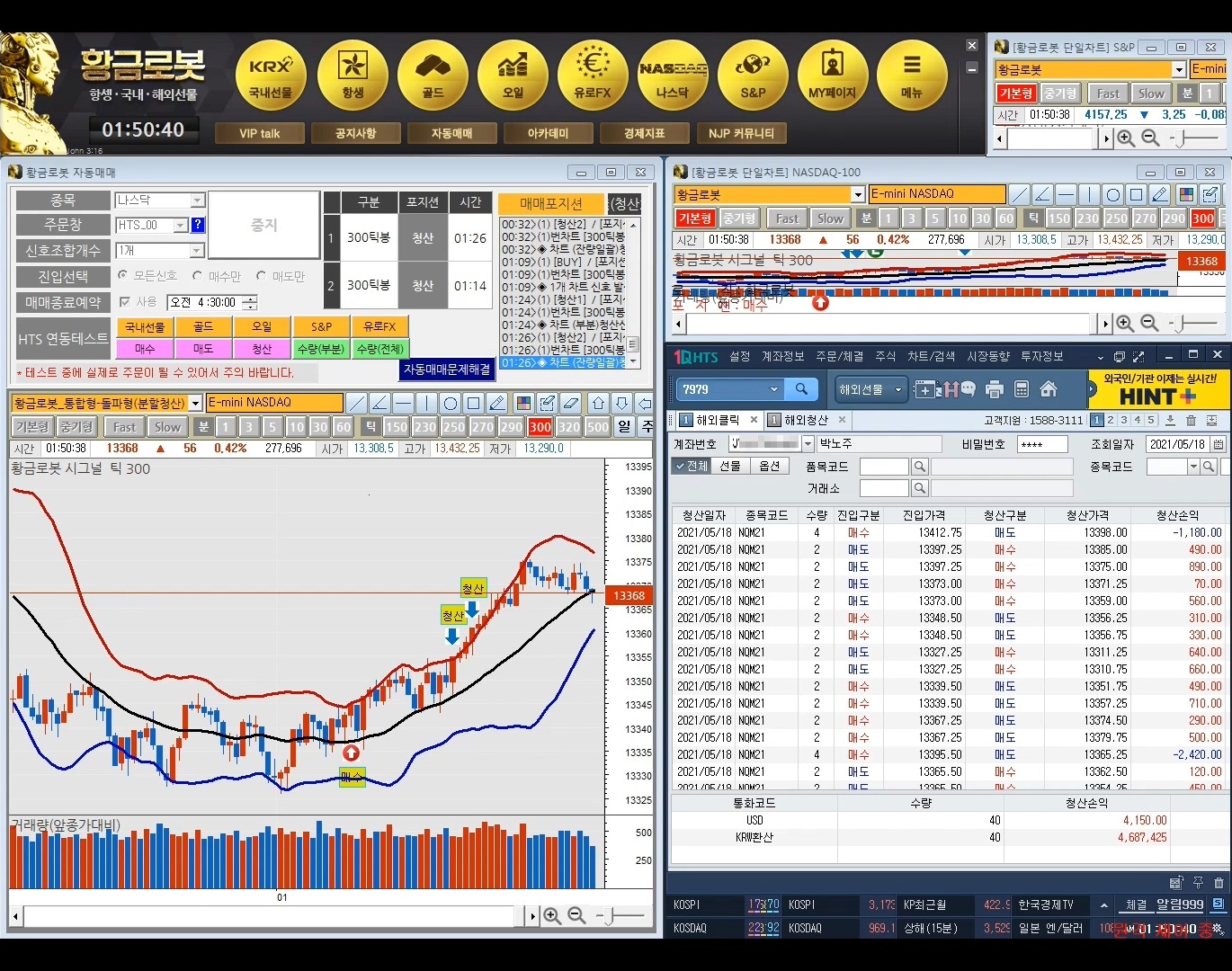Open the 나스닥 NASDAQ round icon
This screenshot has height=971, width=1232.
673,76
